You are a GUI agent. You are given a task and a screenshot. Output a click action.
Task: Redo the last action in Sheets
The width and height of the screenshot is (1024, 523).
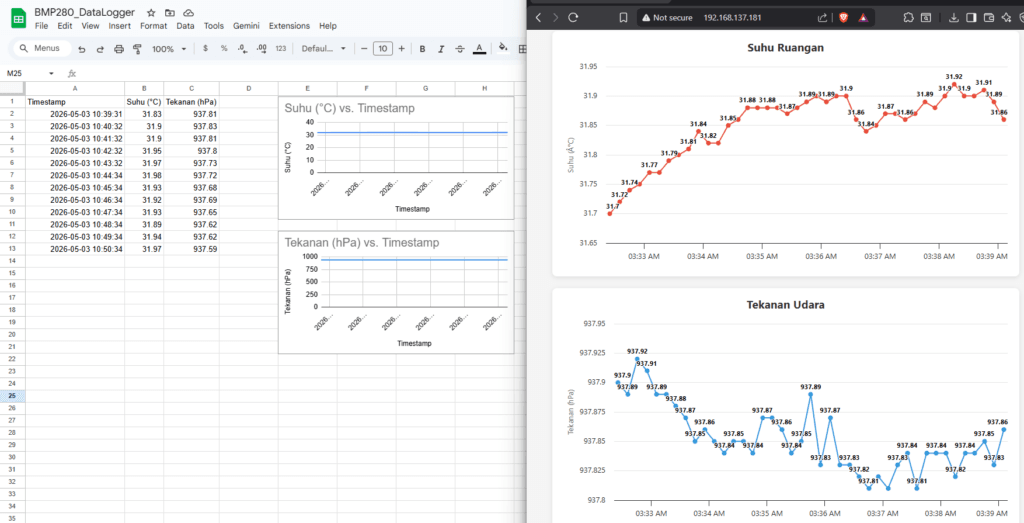100,48
